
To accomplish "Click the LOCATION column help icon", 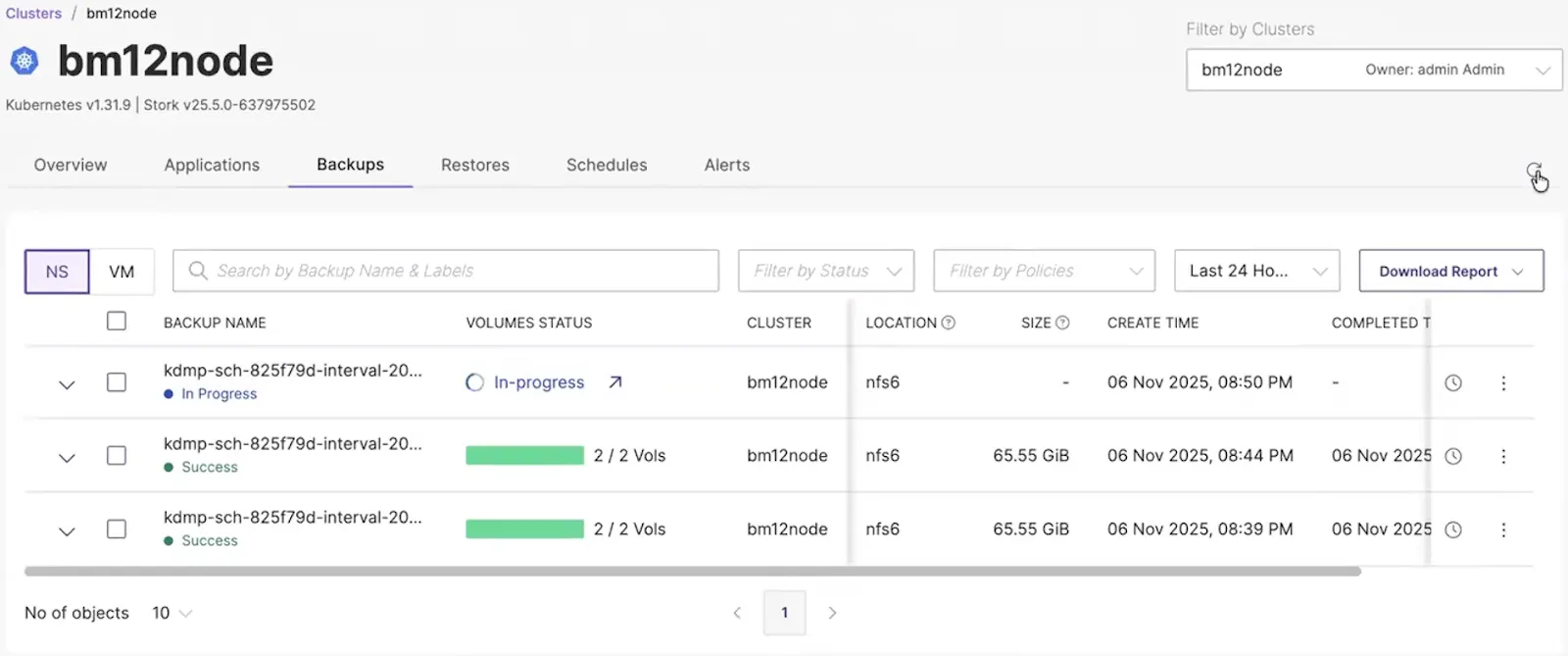I will click(x=949, y=323).
